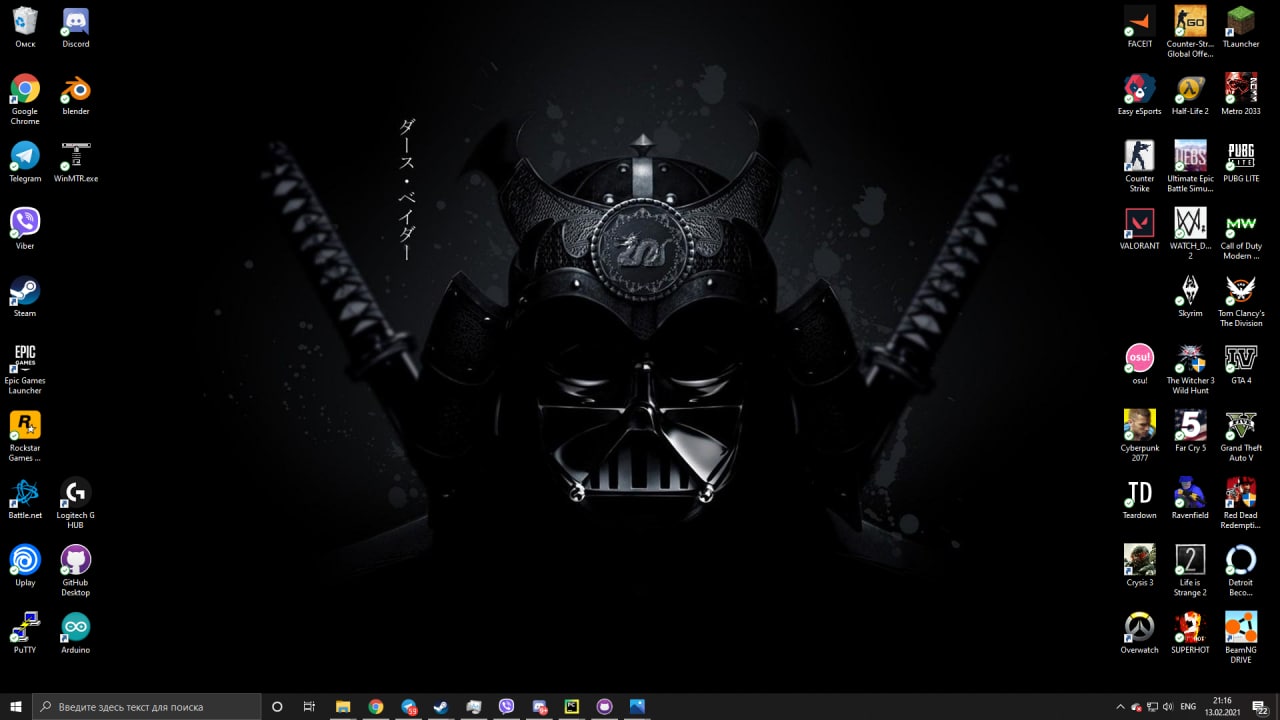Select the WinMTR.exe desktop icon
The height and width of the screenshot is (720, 1280).
pyautogui.click(x=76, y=162)
